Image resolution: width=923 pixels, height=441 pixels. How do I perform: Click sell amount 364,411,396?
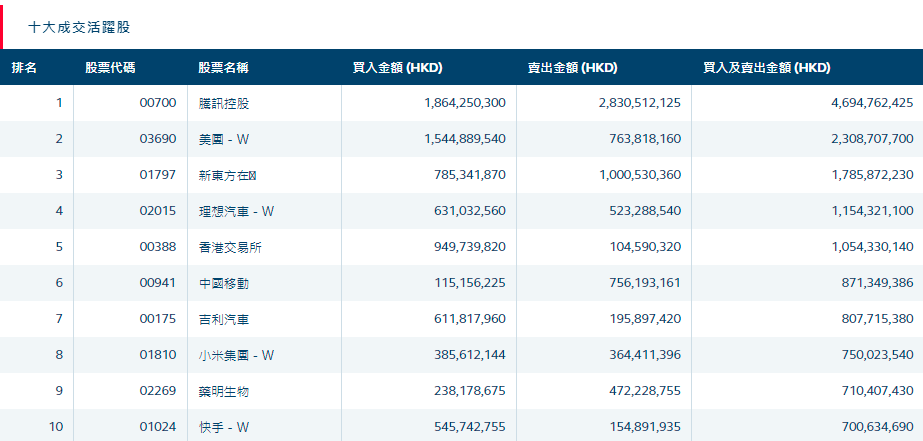tap(647, 355)
